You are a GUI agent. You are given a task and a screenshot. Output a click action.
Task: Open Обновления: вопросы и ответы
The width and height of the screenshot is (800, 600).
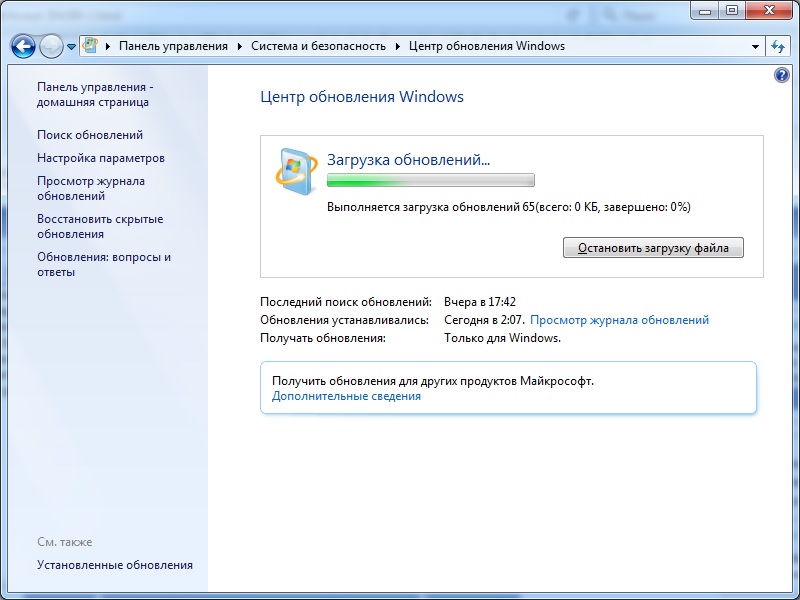click(104, 264)
